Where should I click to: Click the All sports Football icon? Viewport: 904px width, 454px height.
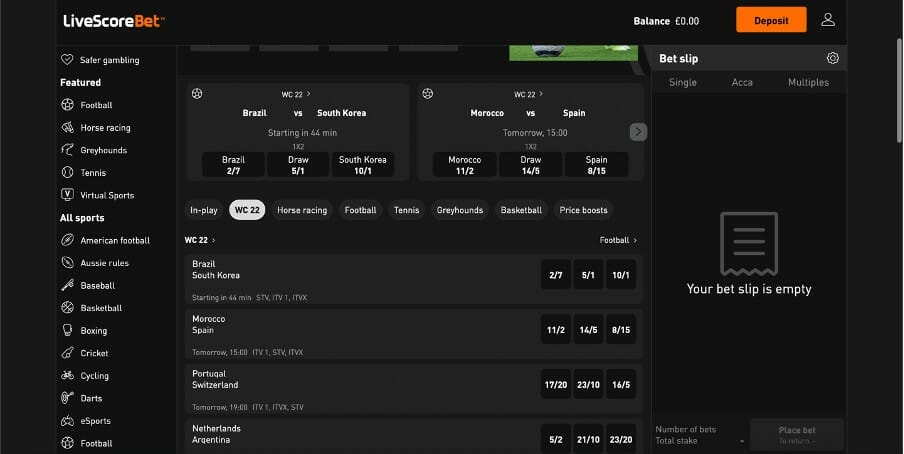[67, 443]
